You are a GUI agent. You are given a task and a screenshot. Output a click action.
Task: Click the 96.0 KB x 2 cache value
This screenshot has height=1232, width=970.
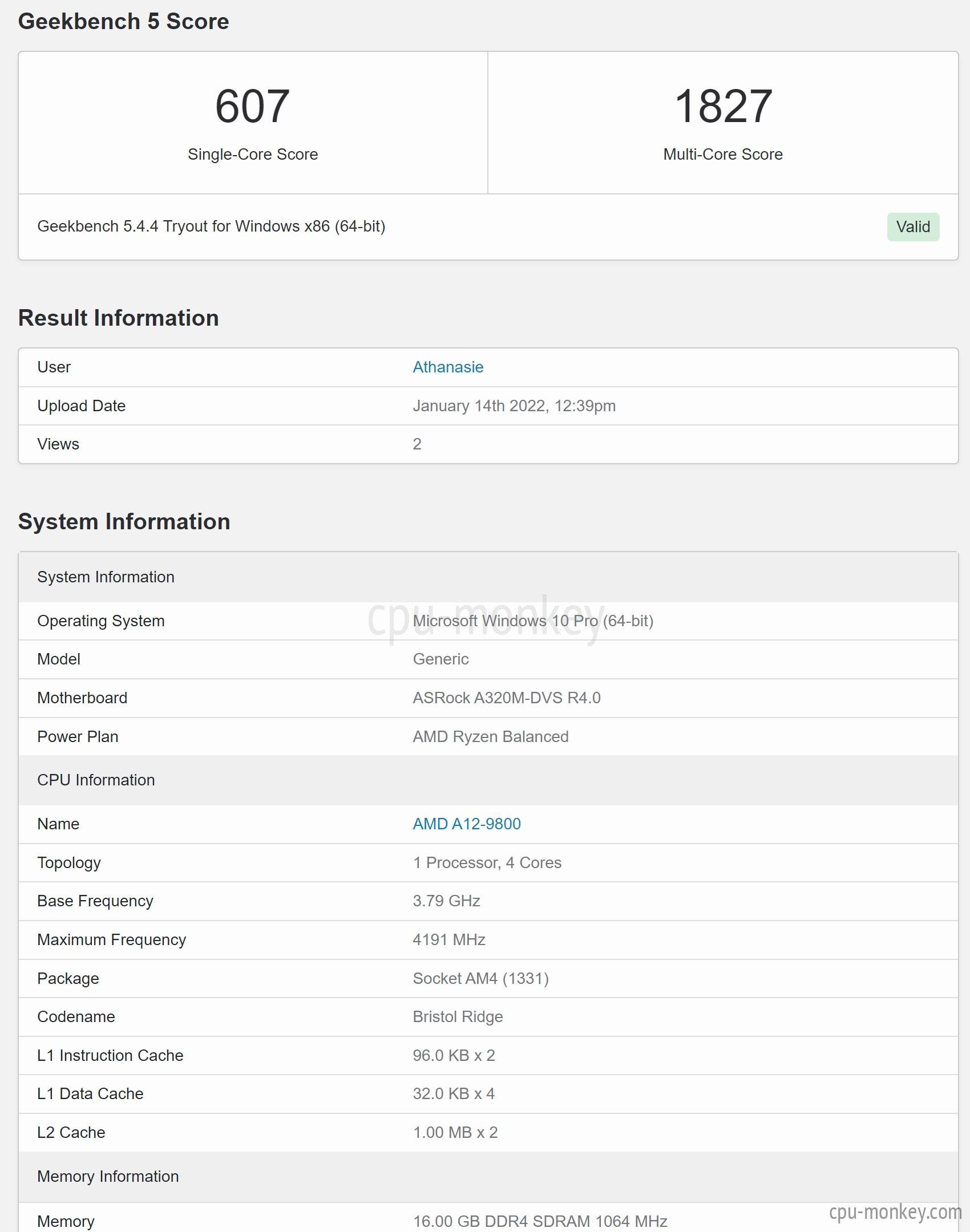point(454,1055)
